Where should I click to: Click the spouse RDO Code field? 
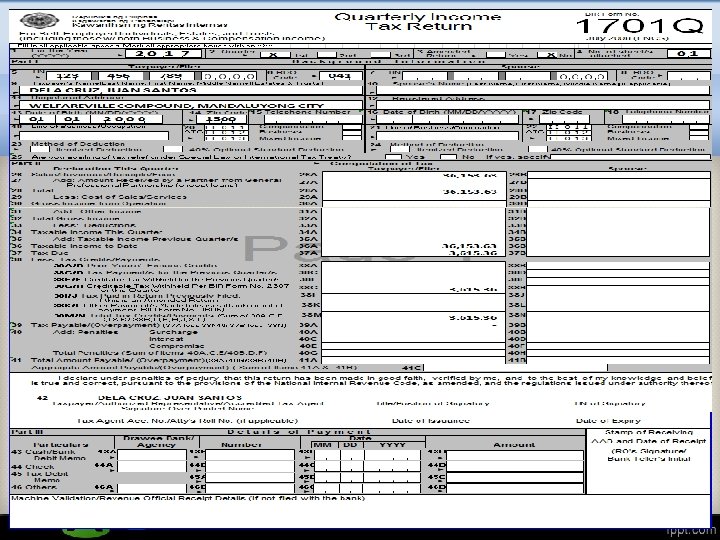point(688,76)
